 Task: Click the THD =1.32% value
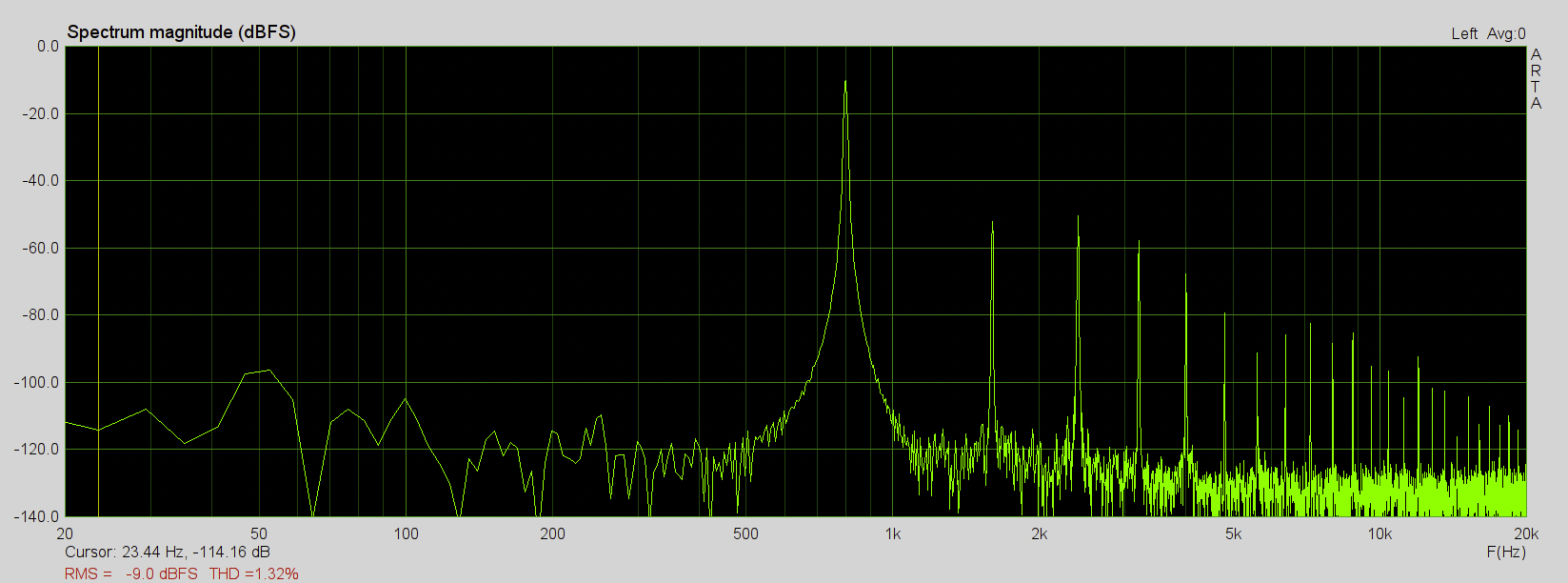pyautogui.click(x=254, y=573)
